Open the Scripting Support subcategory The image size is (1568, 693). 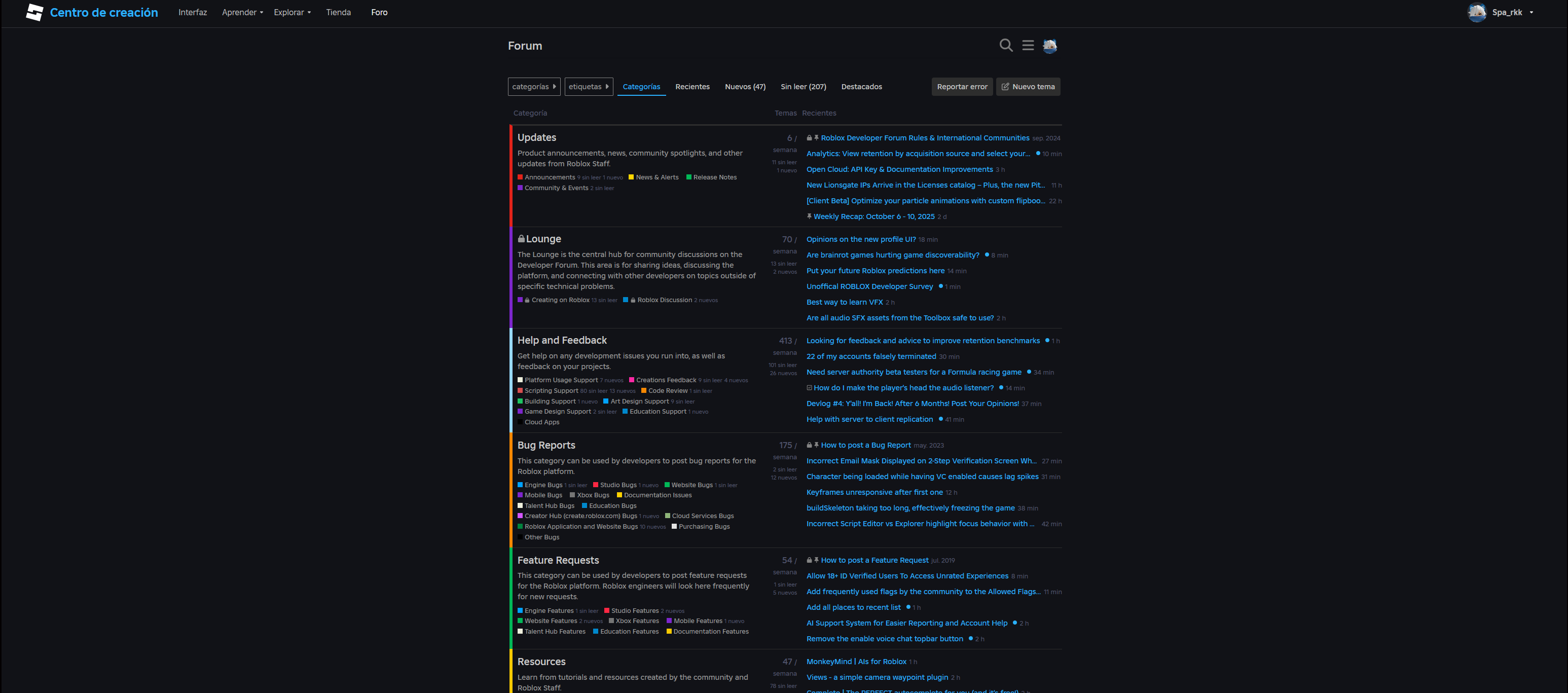point(551,391)
